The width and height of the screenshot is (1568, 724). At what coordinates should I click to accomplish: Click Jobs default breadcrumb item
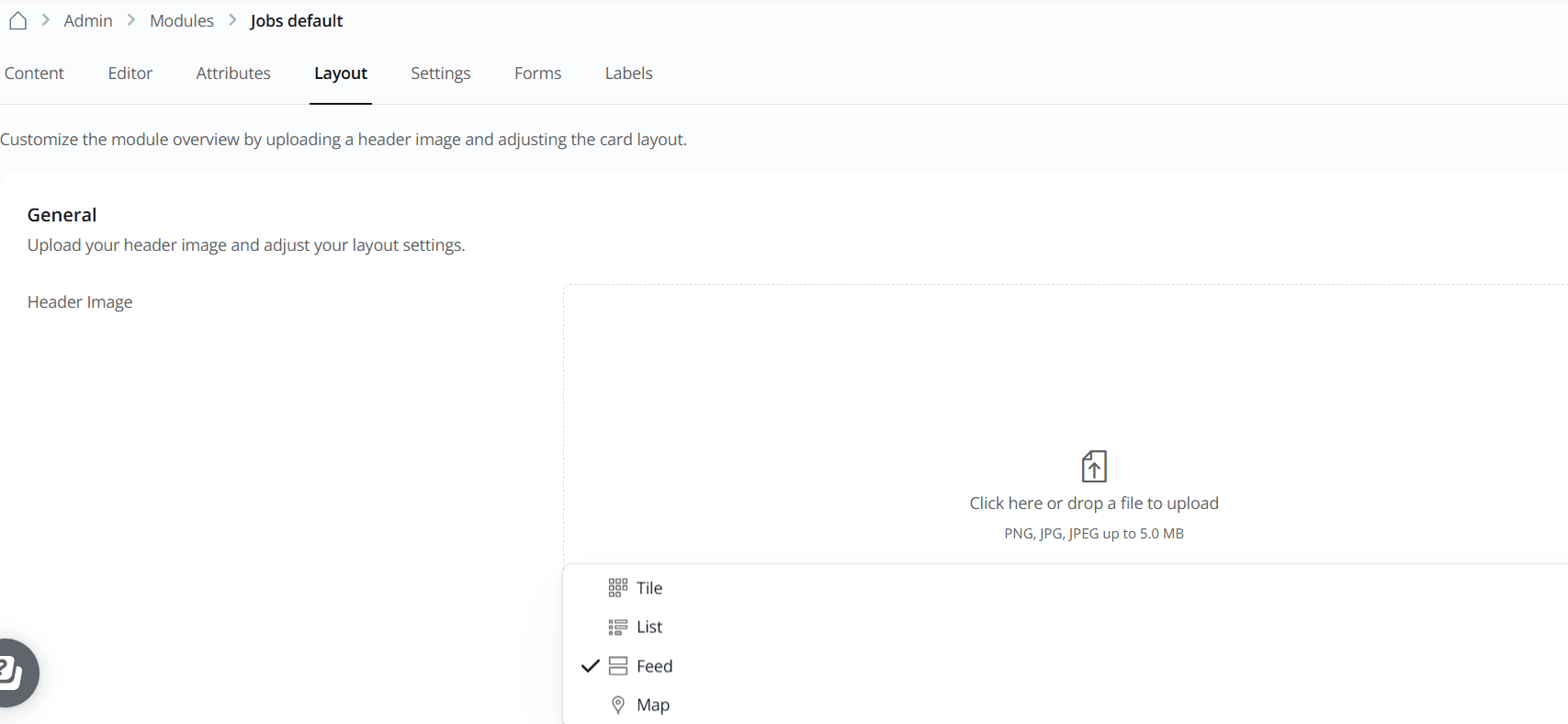tap(296, 20)
